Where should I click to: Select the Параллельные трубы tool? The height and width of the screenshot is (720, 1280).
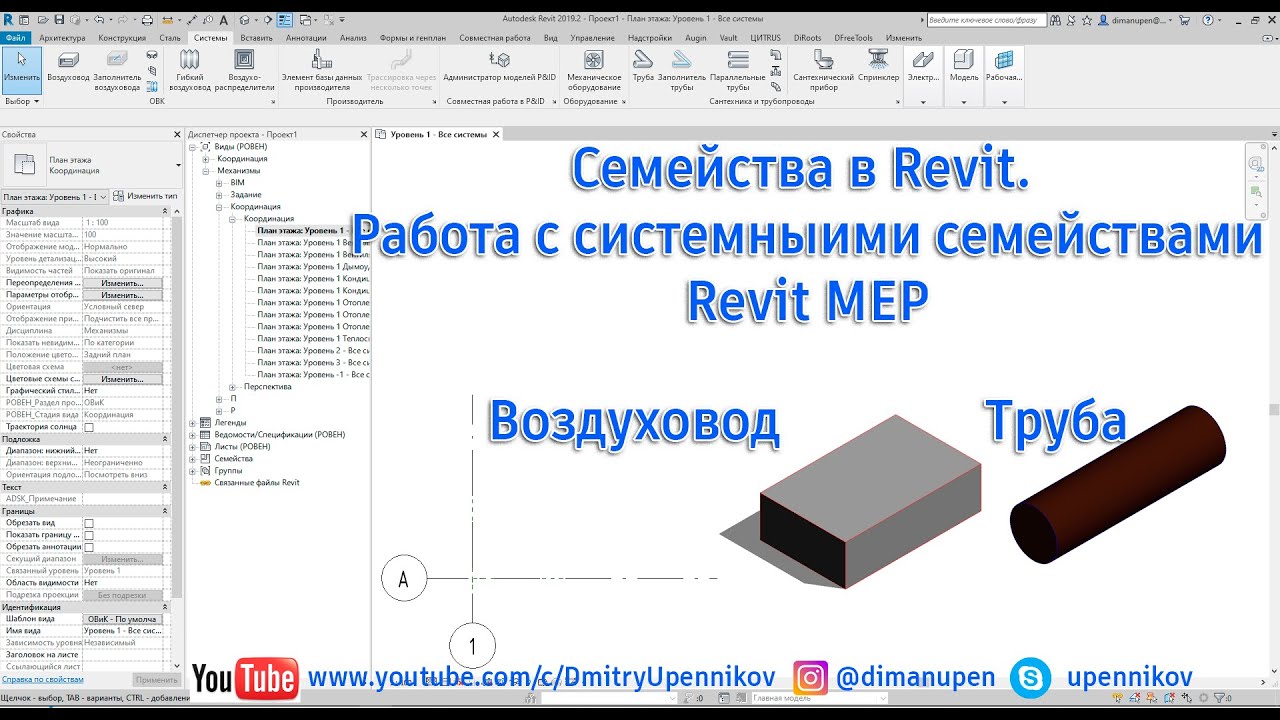click(738, 70)
